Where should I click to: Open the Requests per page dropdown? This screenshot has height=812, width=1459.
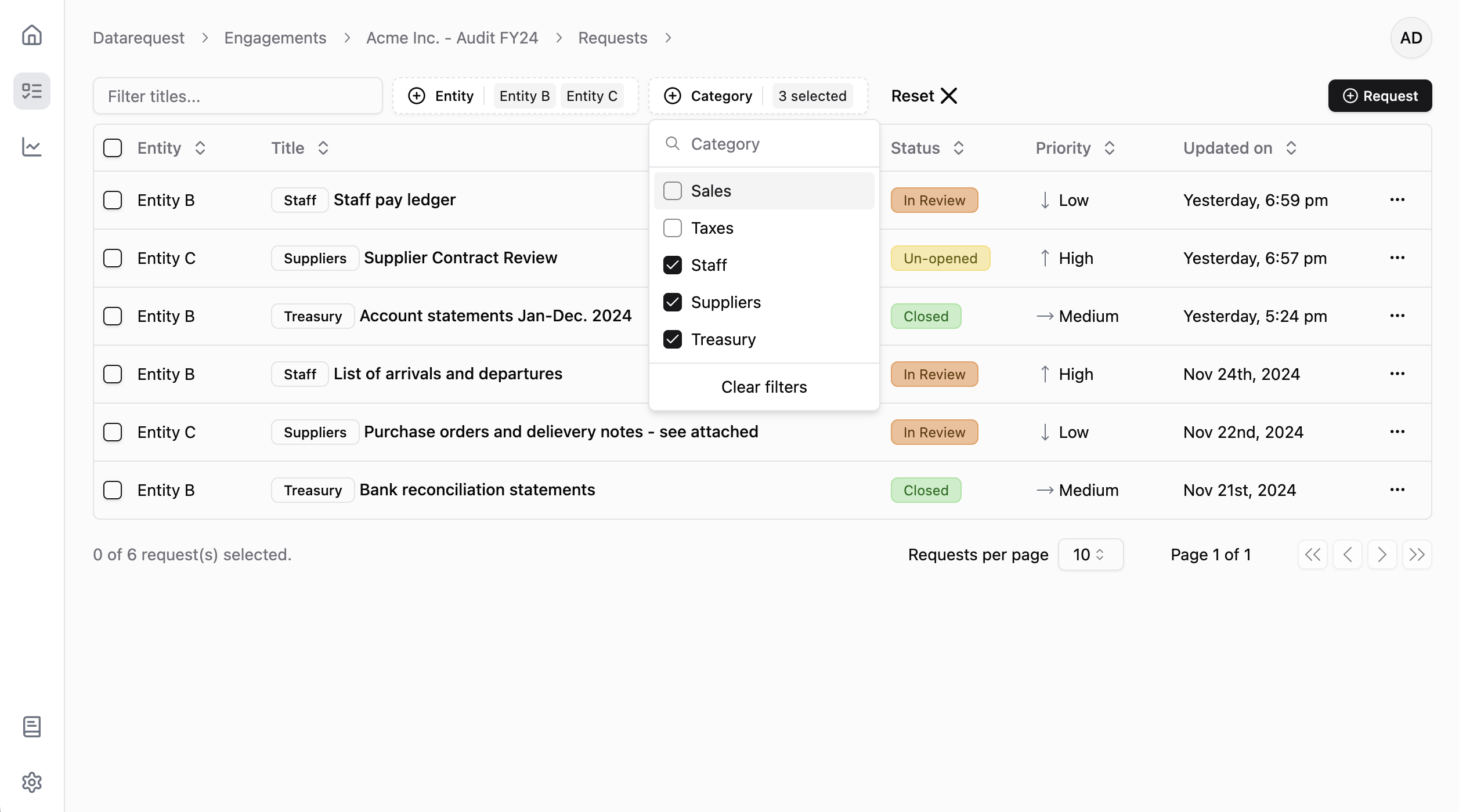[x=1090, y=554]
